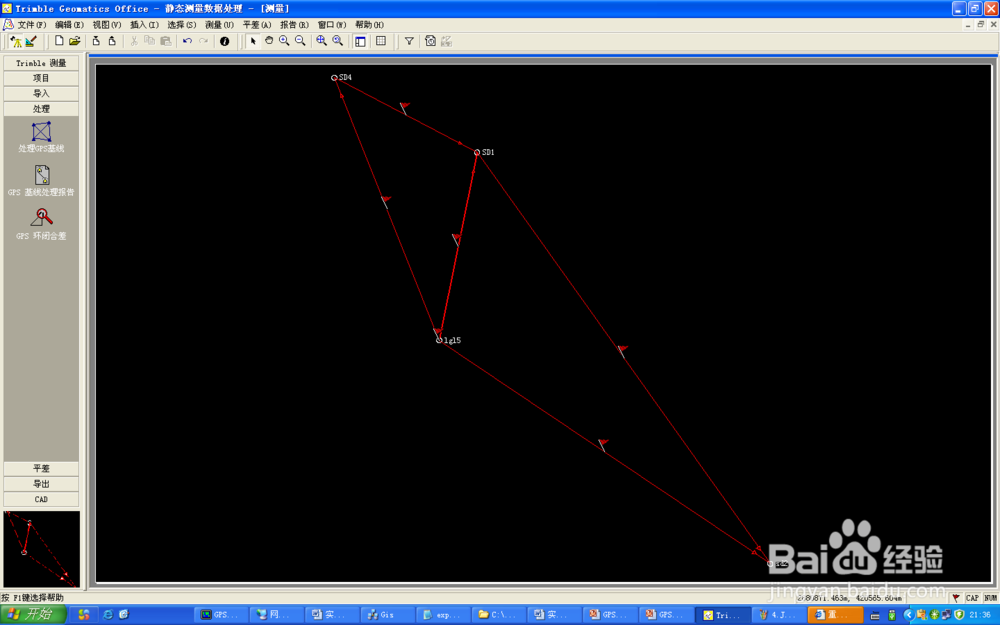The height and width of the screenshot is (625, 1000).
Task: Click the import device toolbar icon
Action: pyautogui.click(x=96, y=41)
